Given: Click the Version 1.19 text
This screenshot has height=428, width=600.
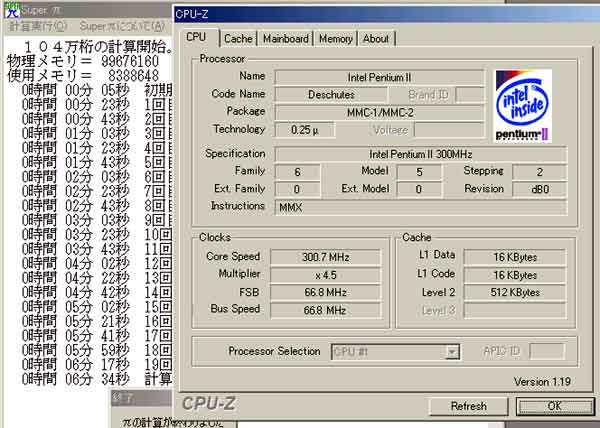Looking at the screenshot, I should coord(542,382).
